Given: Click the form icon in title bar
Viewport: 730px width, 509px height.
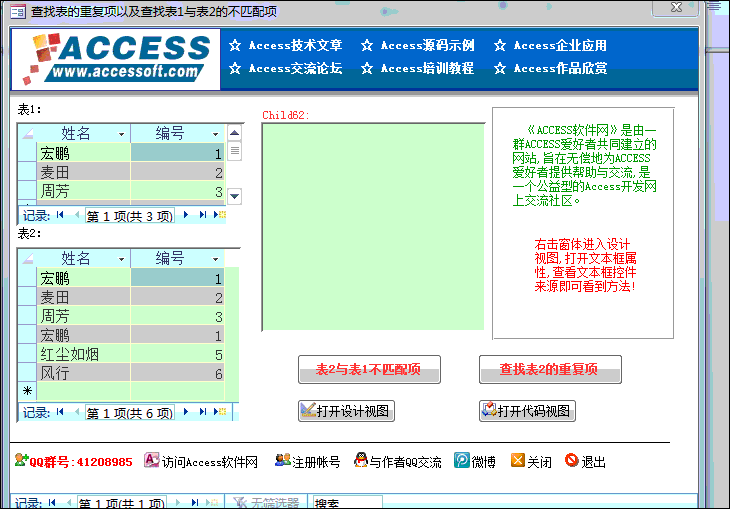Looking at the screenshot, I should click(18, 11).
